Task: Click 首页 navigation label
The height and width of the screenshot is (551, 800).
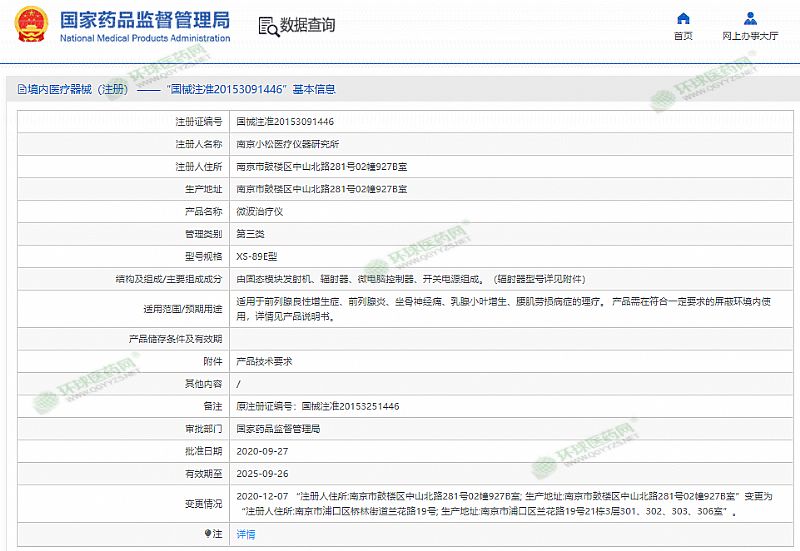Action: (x=683, y=36)
